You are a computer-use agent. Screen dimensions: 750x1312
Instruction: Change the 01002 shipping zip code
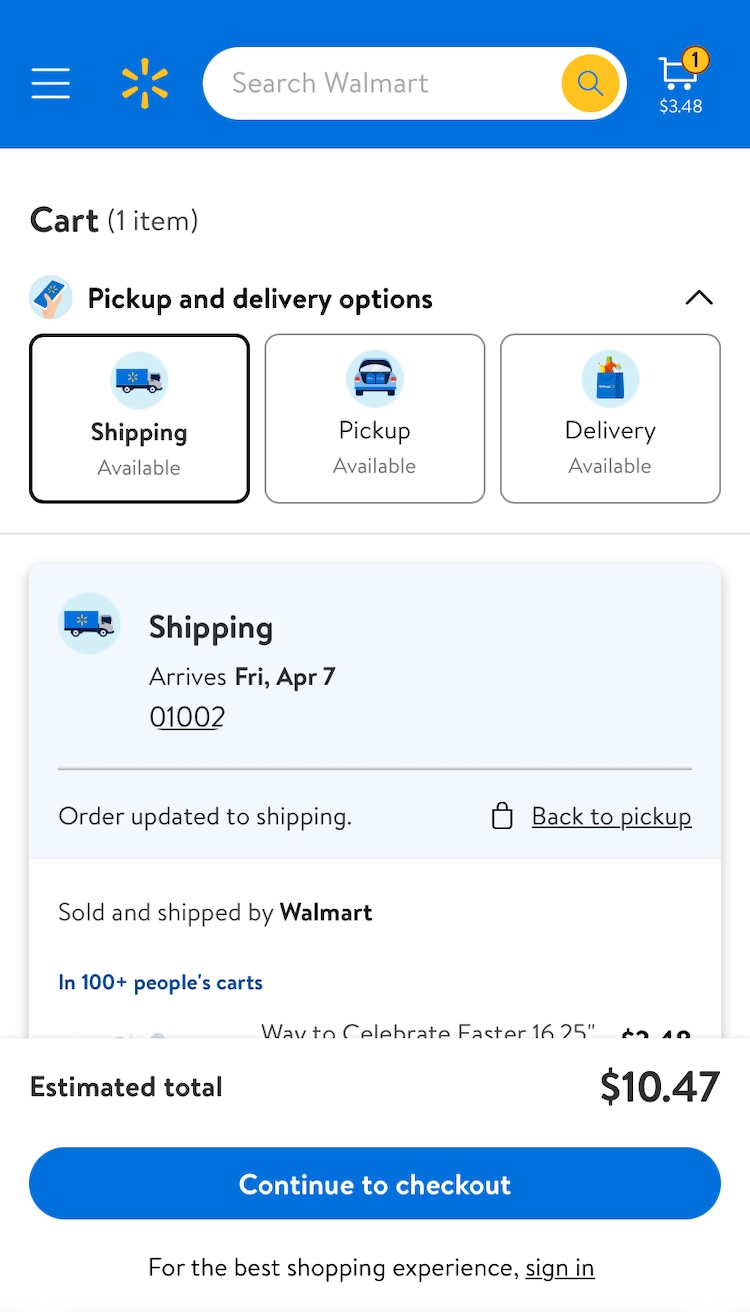[187, 717]
